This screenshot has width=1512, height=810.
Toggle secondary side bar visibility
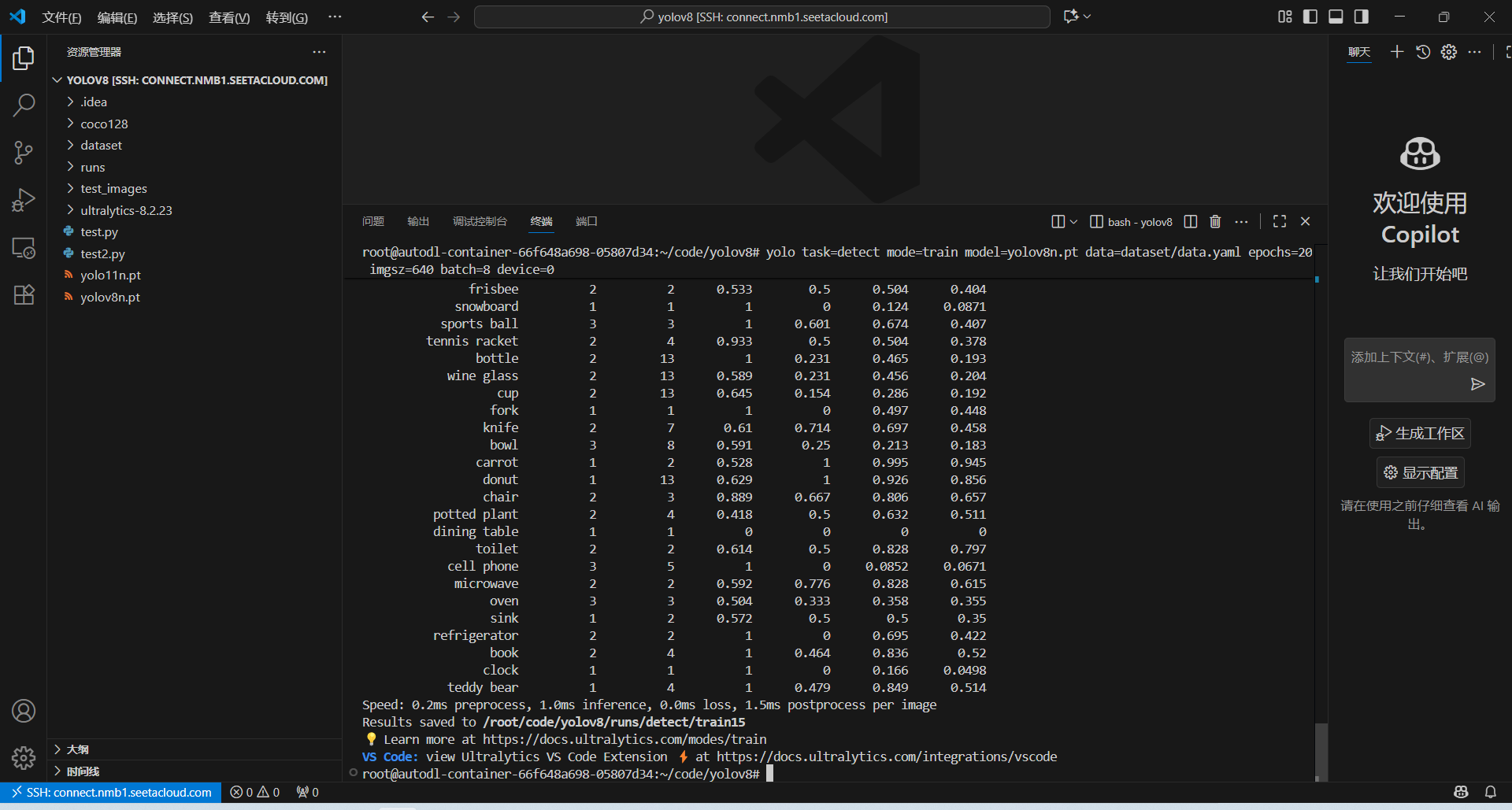(1362, 17)
